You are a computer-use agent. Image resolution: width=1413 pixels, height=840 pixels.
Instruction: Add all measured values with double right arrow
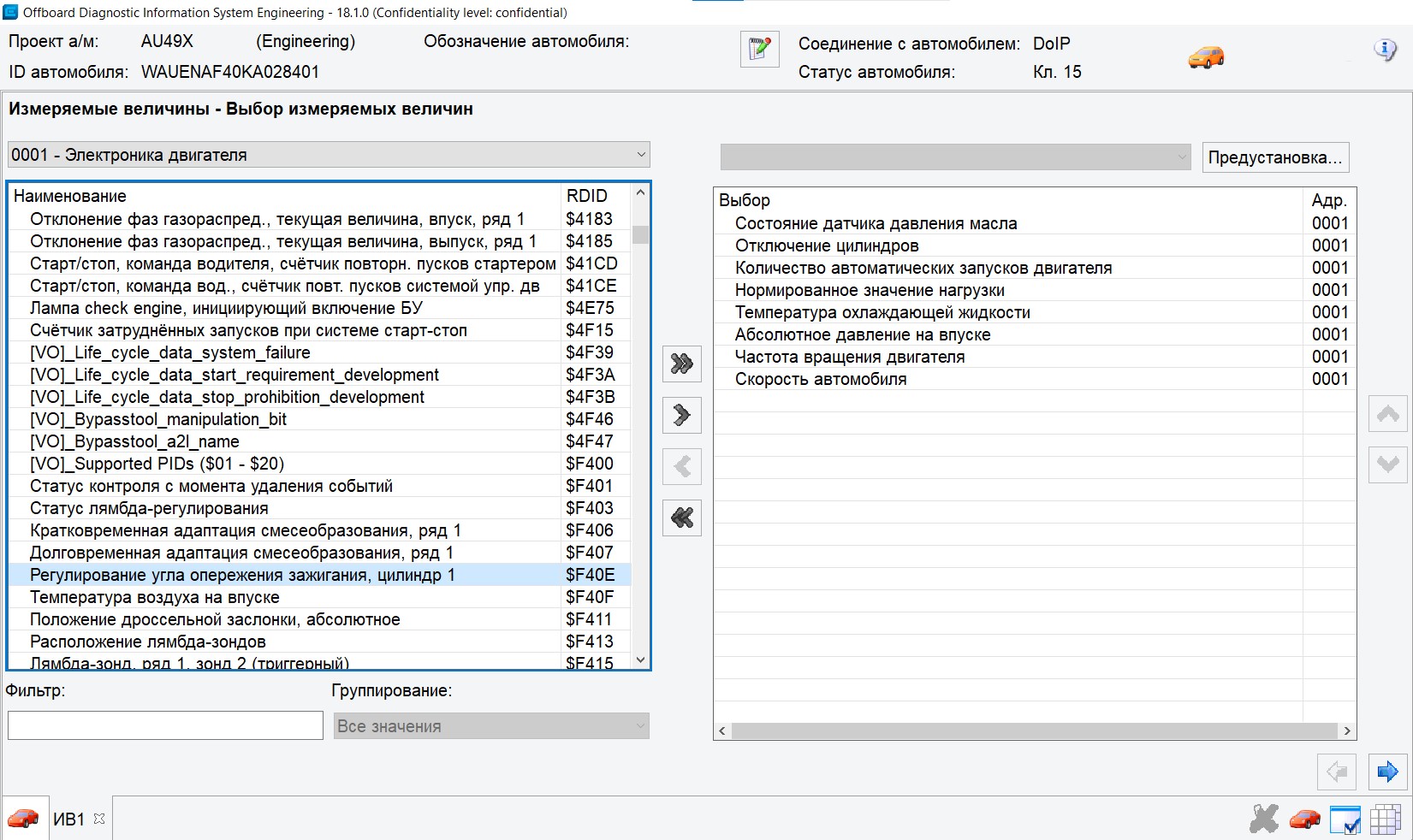pyautogui.click(x=682, y=364)
